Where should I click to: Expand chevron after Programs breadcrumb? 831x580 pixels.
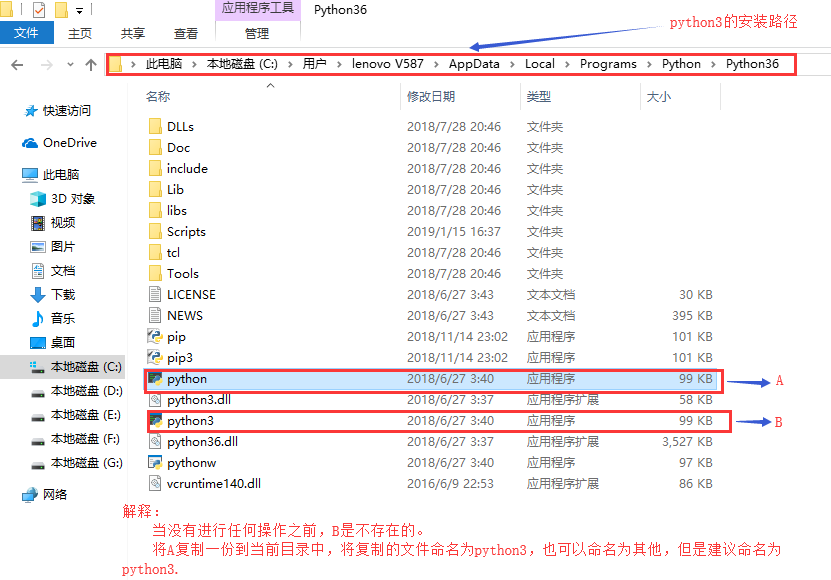(649, 65)
